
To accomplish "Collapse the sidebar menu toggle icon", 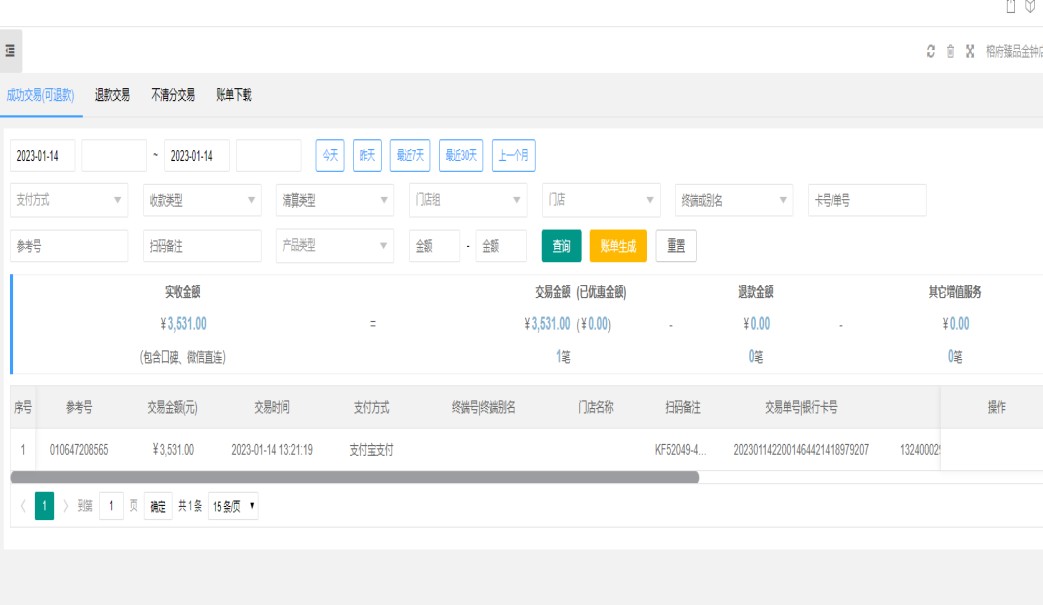I will tap(10, 51).
